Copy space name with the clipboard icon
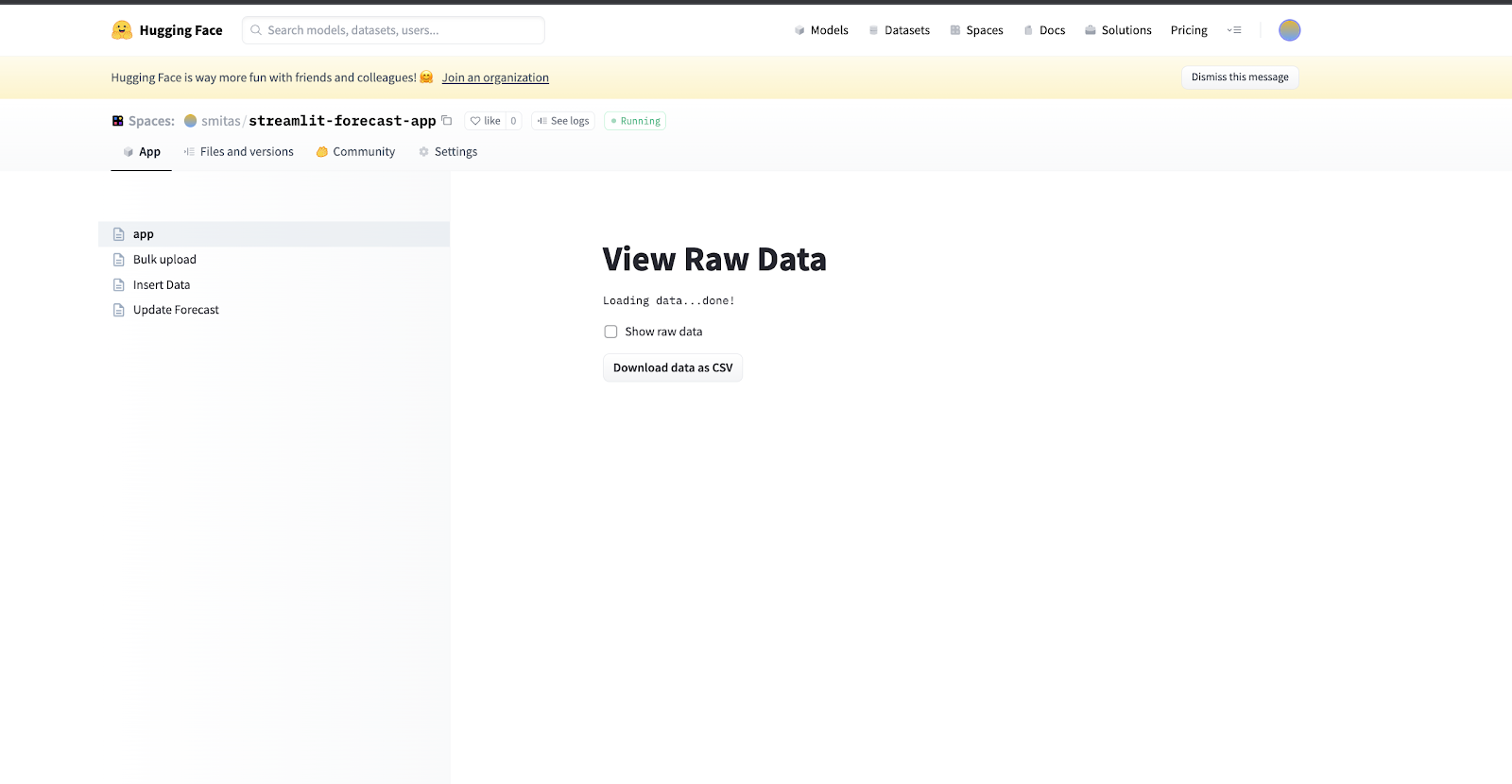Image resolution: width=1512 pixels, height=784 pixels. (x=447, y=121)
